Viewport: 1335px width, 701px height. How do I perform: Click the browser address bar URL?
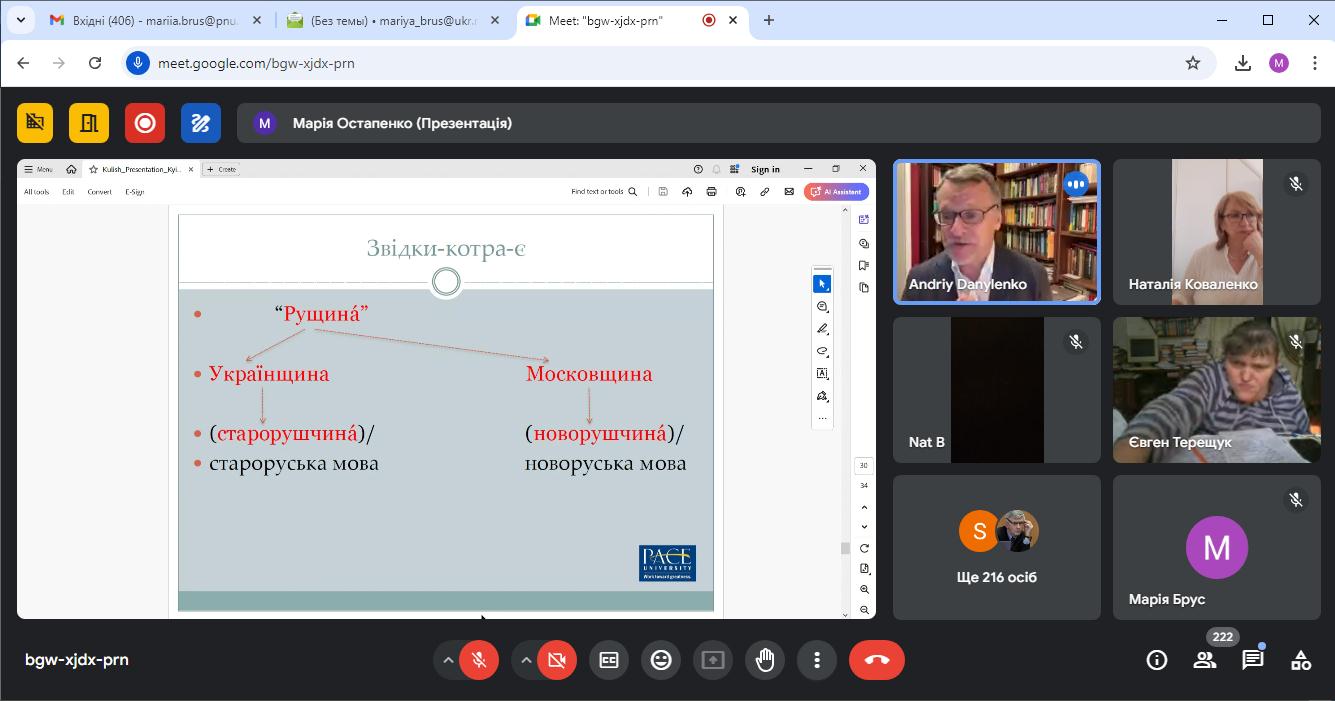click(x=256, y=63)
